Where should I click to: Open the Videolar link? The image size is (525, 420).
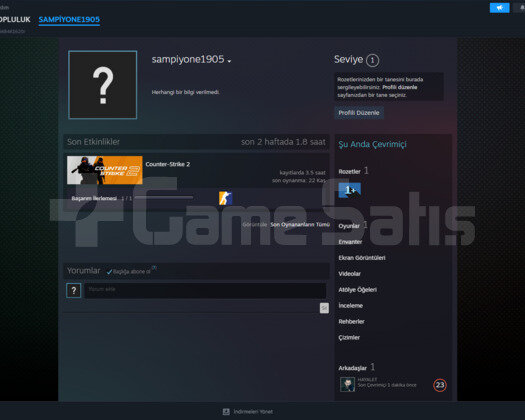(350, 274)
